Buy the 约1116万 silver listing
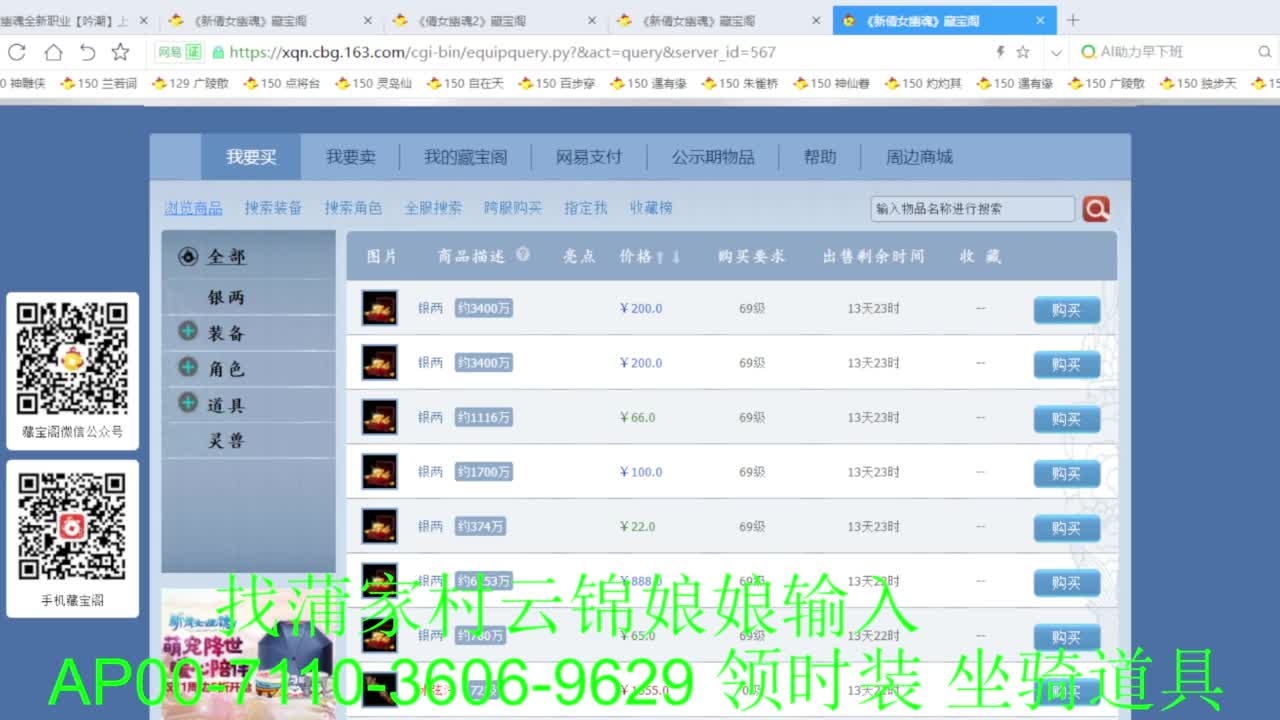 [x=1066, y=419]
